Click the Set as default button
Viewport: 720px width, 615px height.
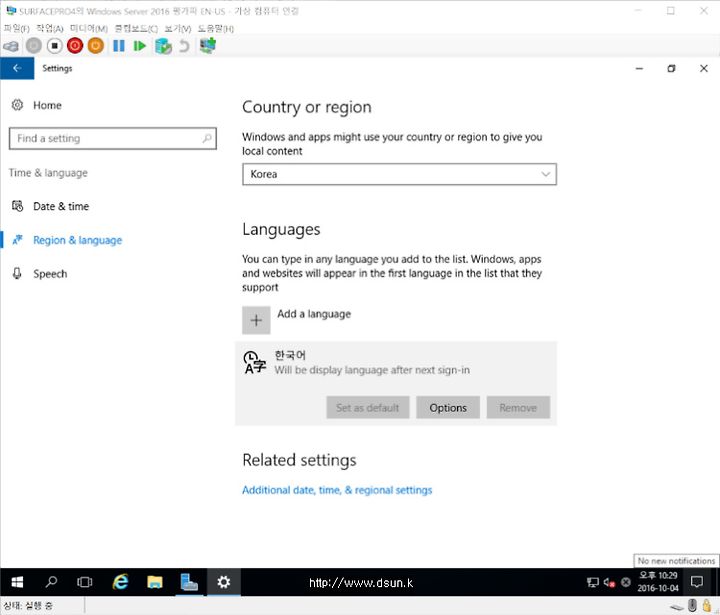(x=367, y=407)
